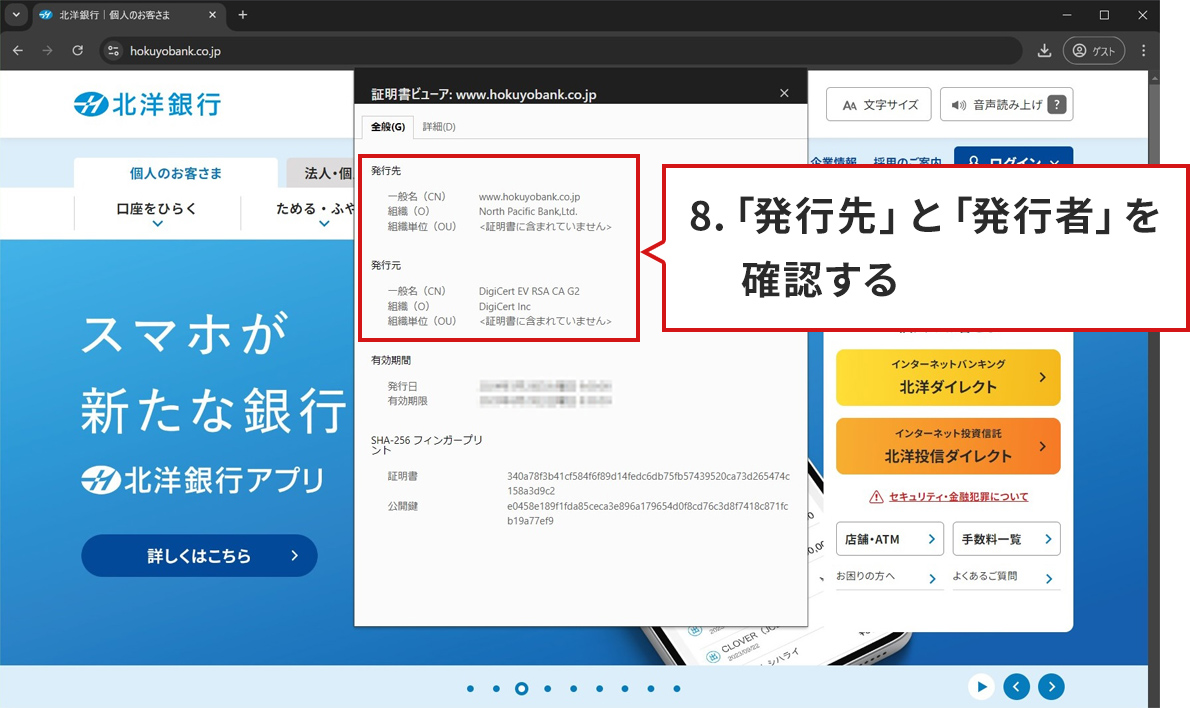Select the 個人のお客さま tab
1190x708 pixels.
point(175,173)
